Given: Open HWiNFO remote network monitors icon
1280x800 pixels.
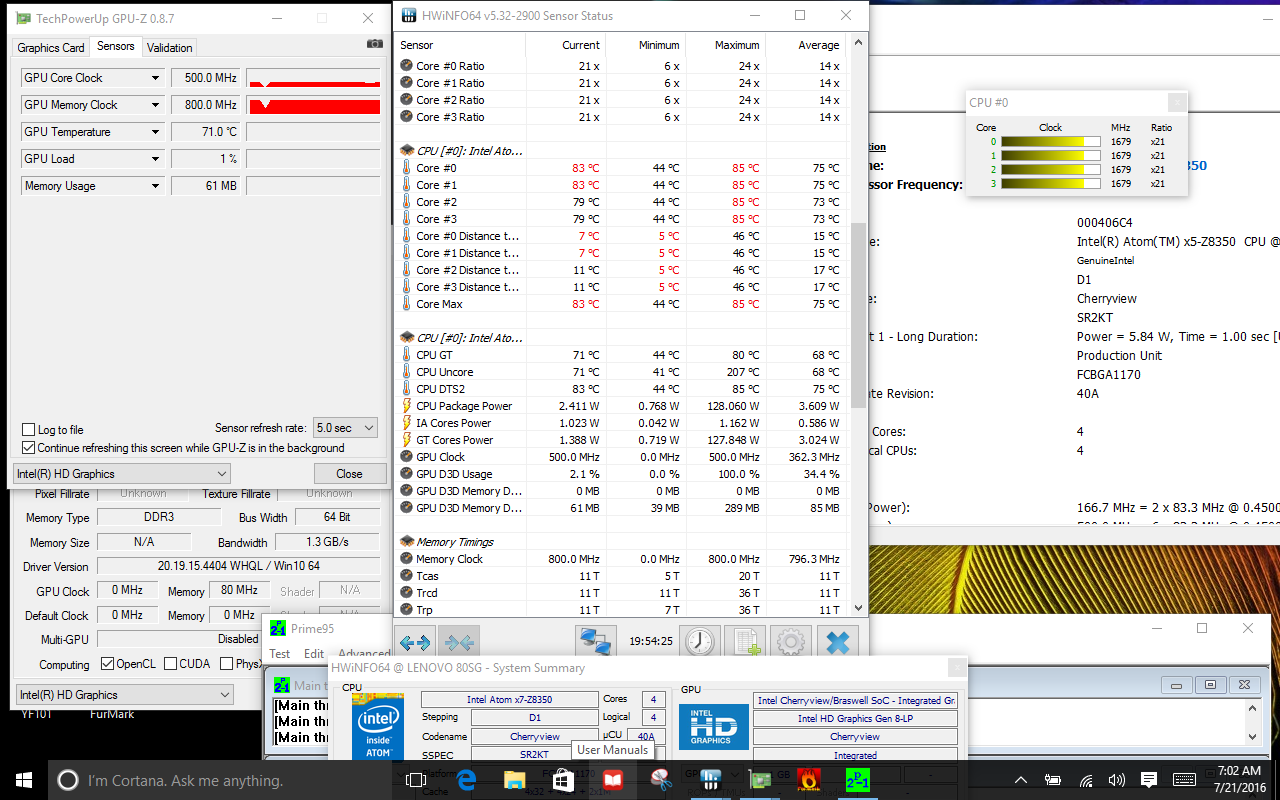Looking at the screenshot, I should [x=595, y=643].
